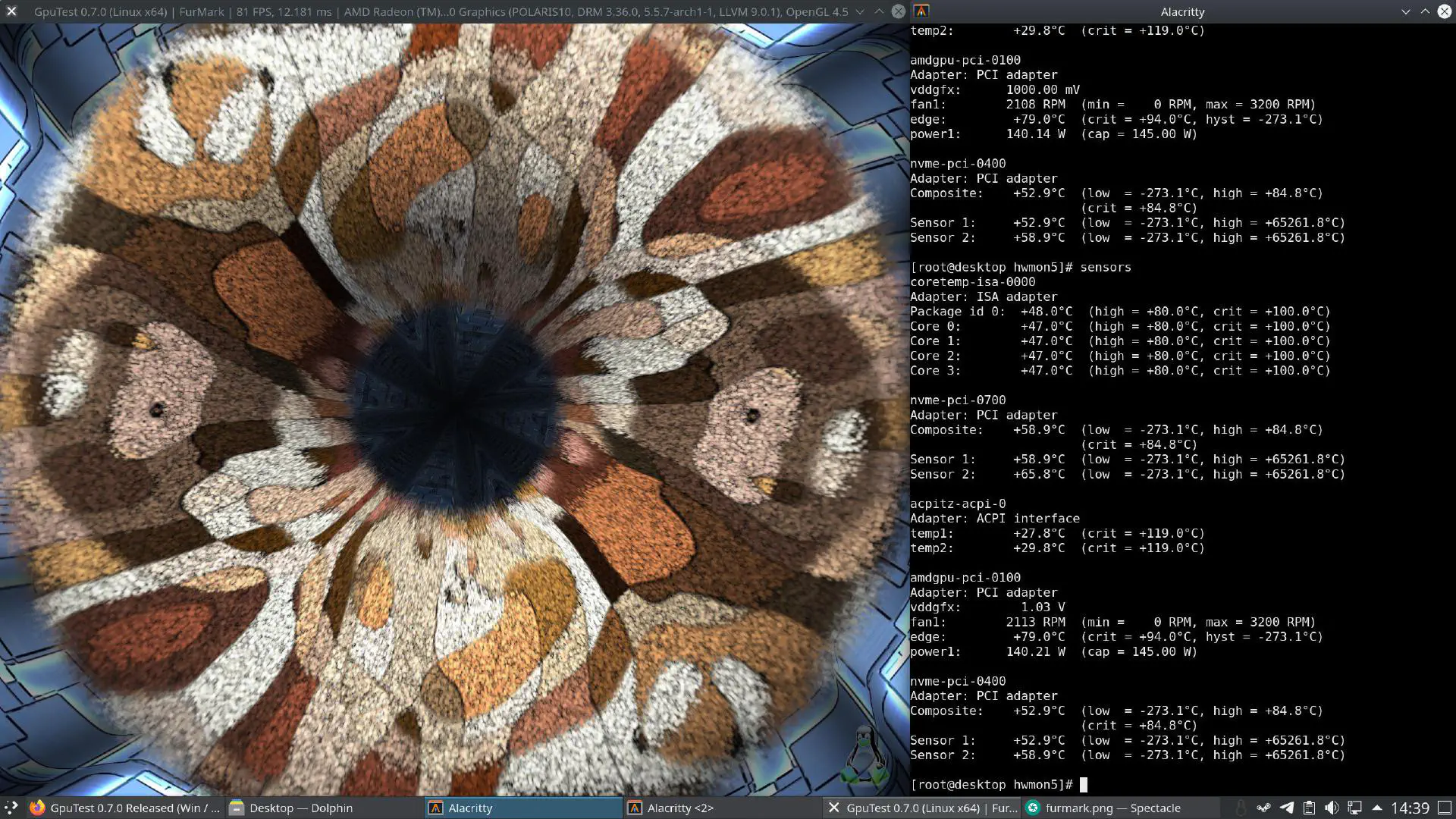Image resolution: width=1456 pixels, height=819 pixels.
Task: Open the KDE application launcher
Action: coord(11,808)
